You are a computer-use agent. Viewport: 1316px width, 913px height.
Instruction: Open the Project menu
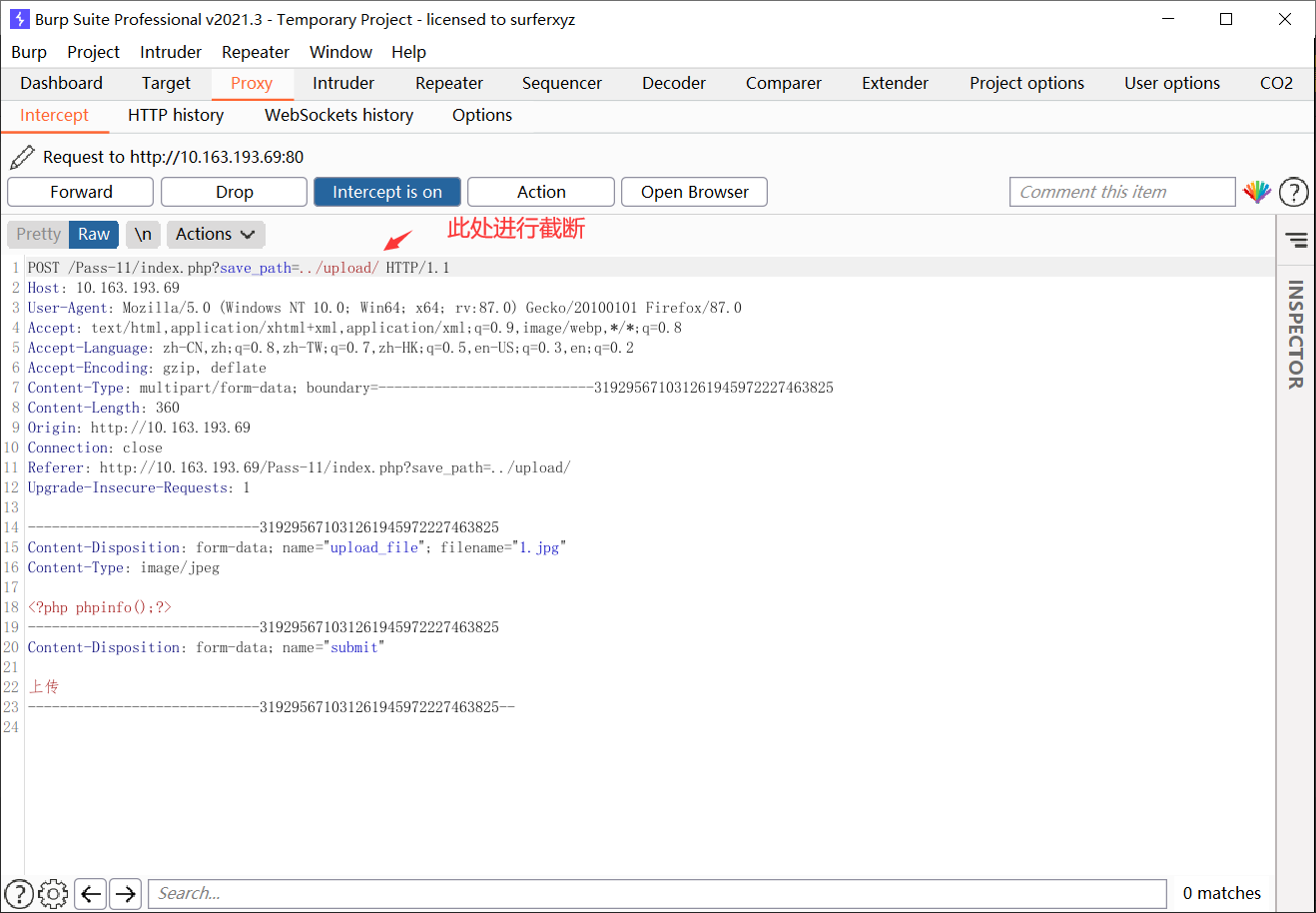(x=93, y=52)
